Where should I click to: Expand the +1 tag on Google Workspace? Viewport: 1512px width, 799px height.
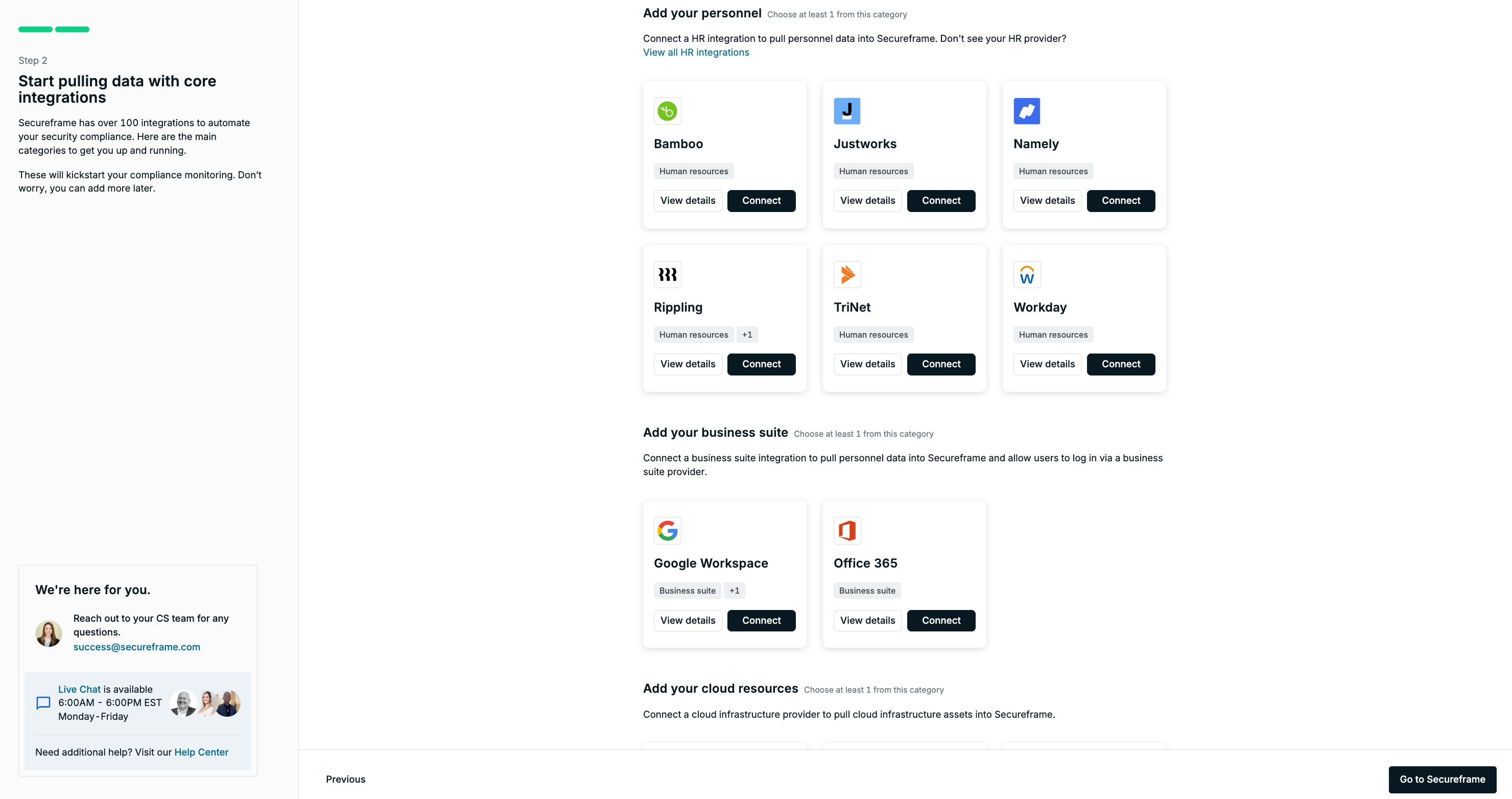734,591
